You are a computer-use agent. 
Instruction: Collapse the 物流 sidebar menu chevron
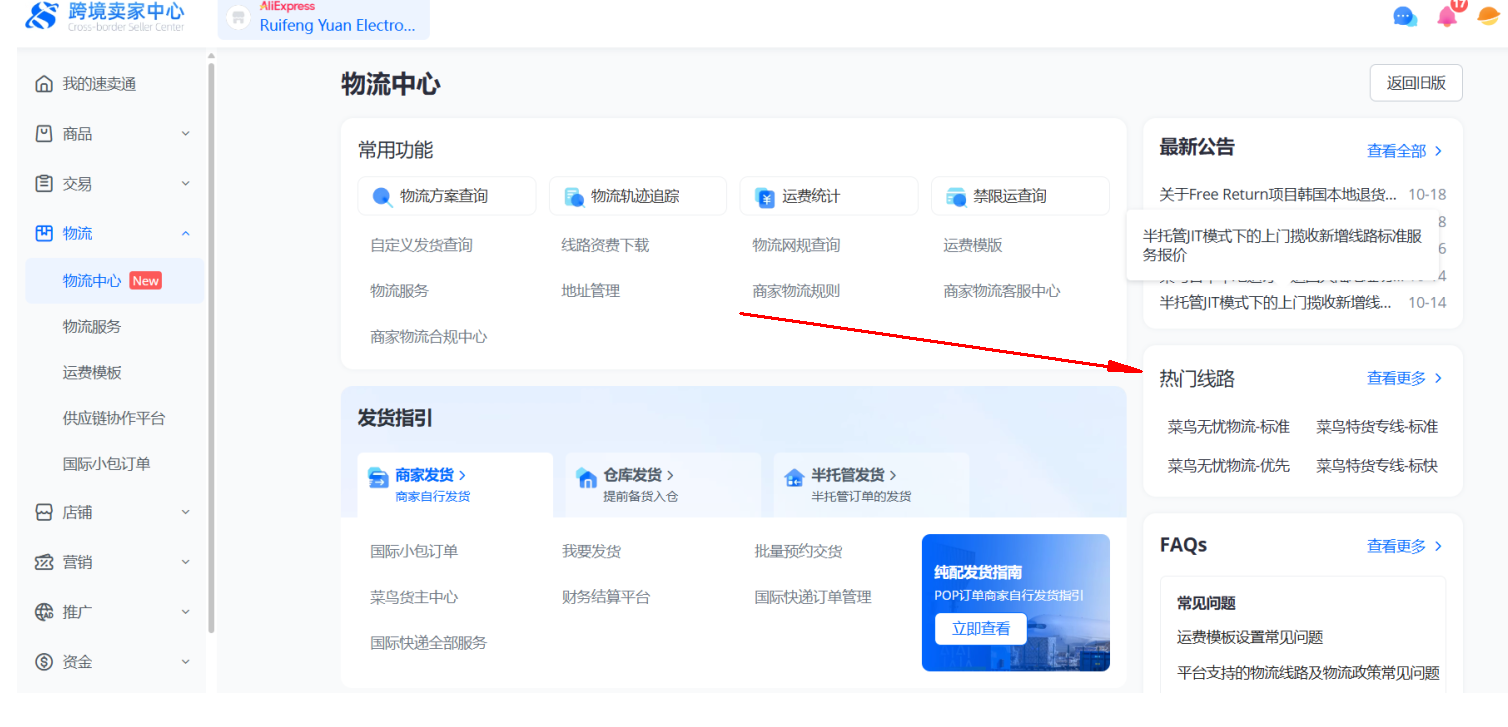click(x=186, y=233)
